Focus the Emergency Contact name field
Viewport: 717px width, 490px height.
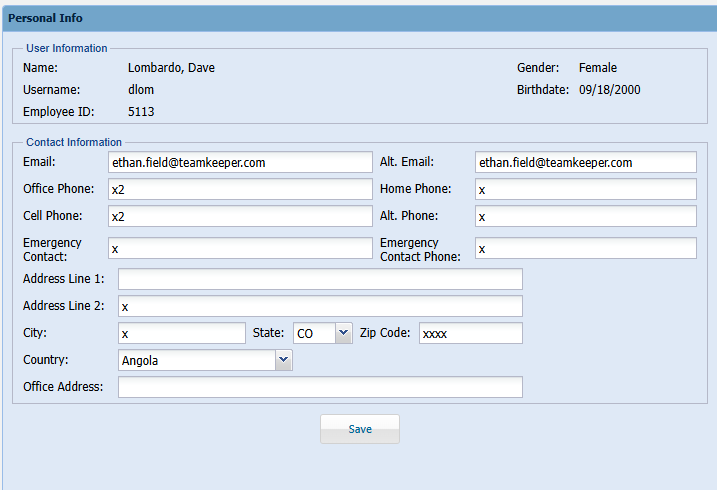239,248
